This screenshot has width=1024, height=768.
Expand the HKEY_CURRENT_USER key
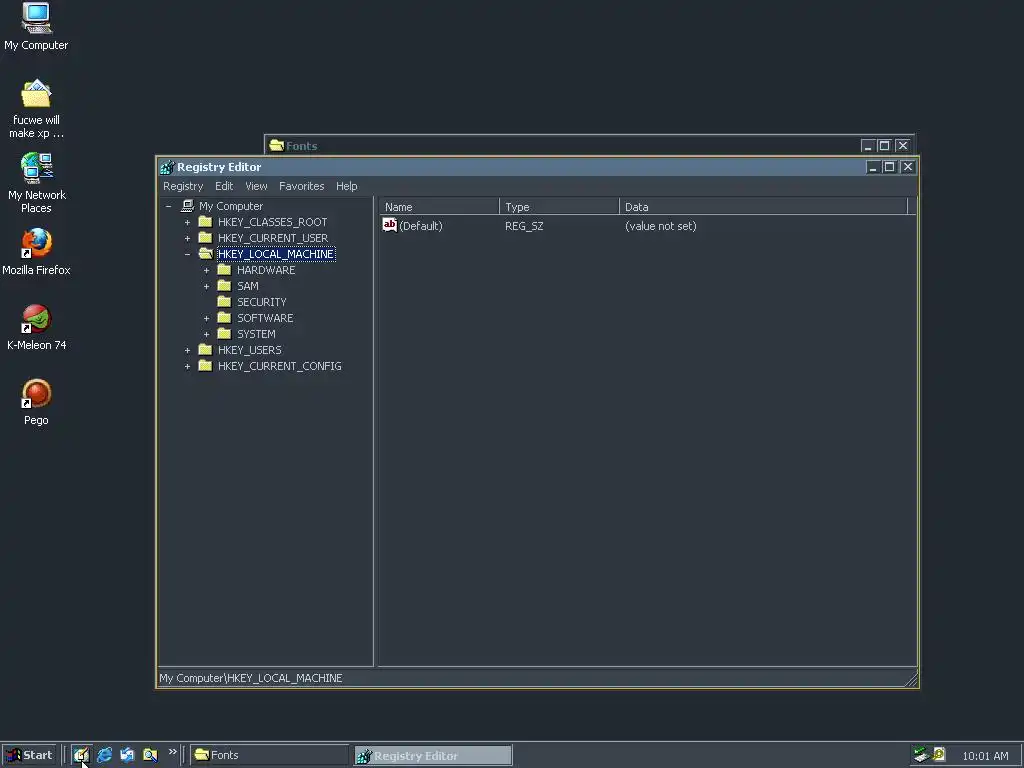point(187,238)
